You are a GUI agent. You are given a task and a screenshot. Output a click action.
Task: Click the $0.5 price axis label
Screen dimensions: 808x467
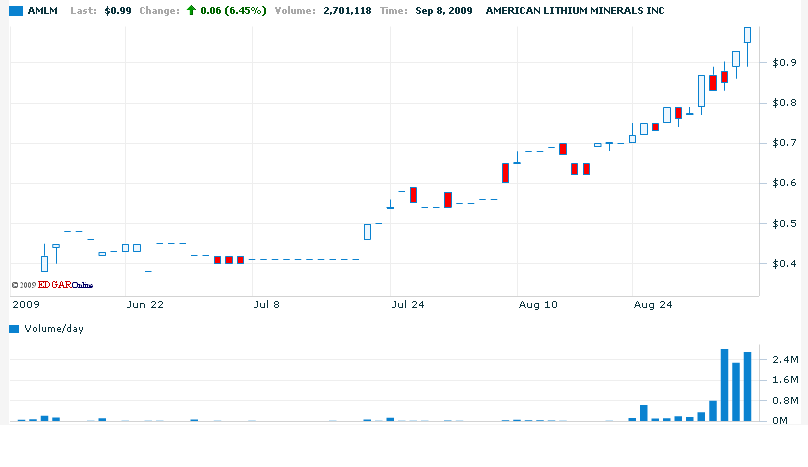point(784,224)
